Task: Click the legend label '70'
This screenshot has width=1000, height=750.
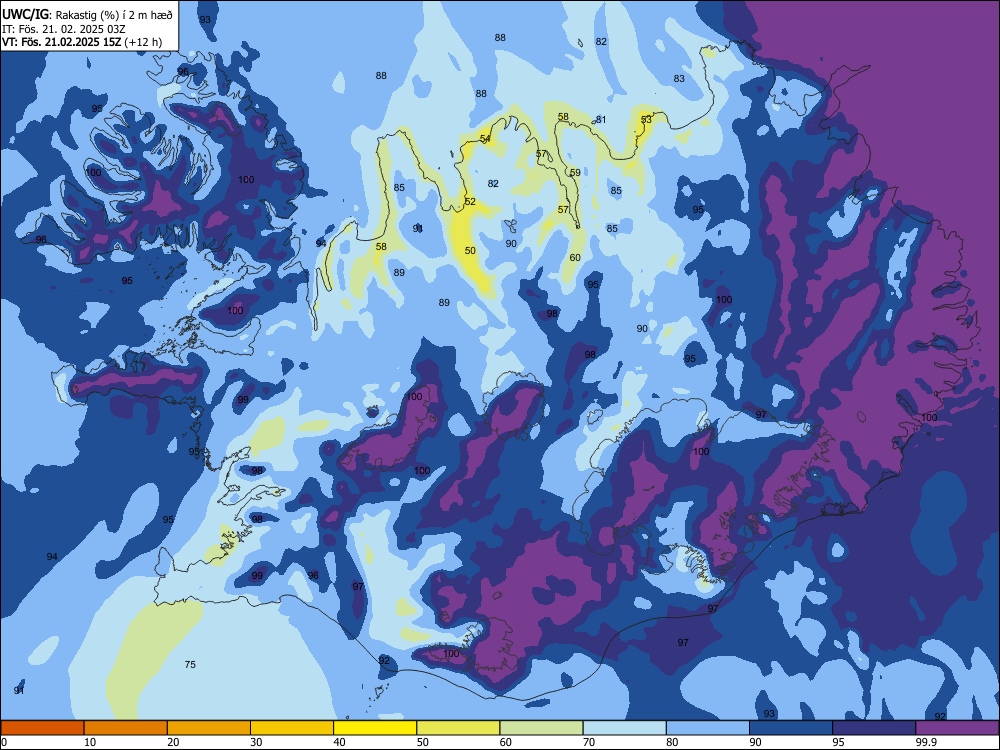Action: pyautogui.click(x=589, y=742)
